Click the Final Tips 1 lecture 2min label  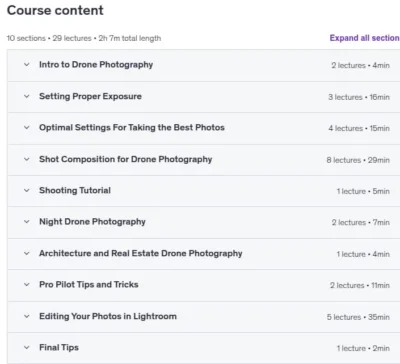(x=363, y=348)
